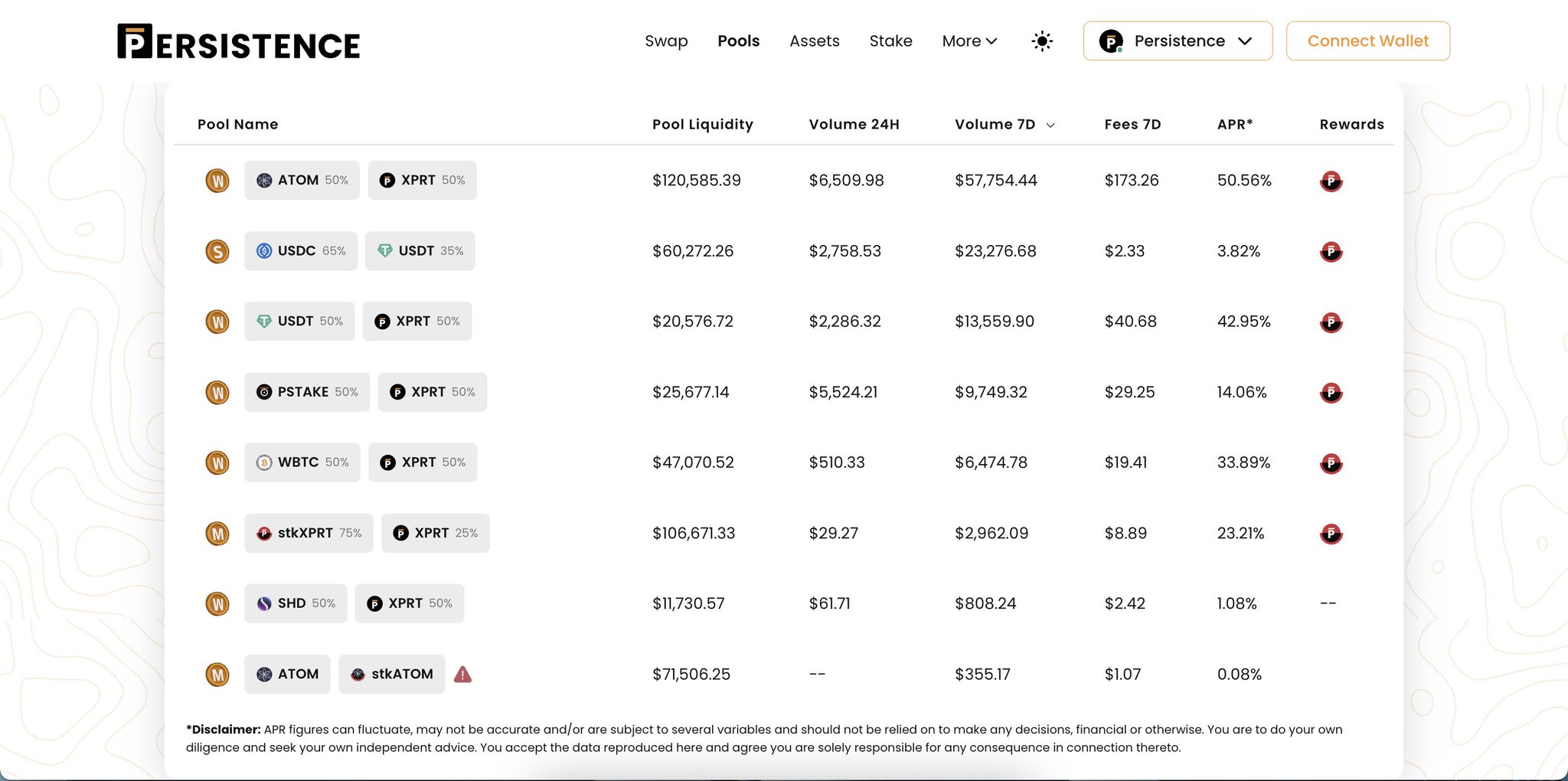1568x781 pixels.
Task: Select the SHD 50% token chip
Action: pos(296,603)
